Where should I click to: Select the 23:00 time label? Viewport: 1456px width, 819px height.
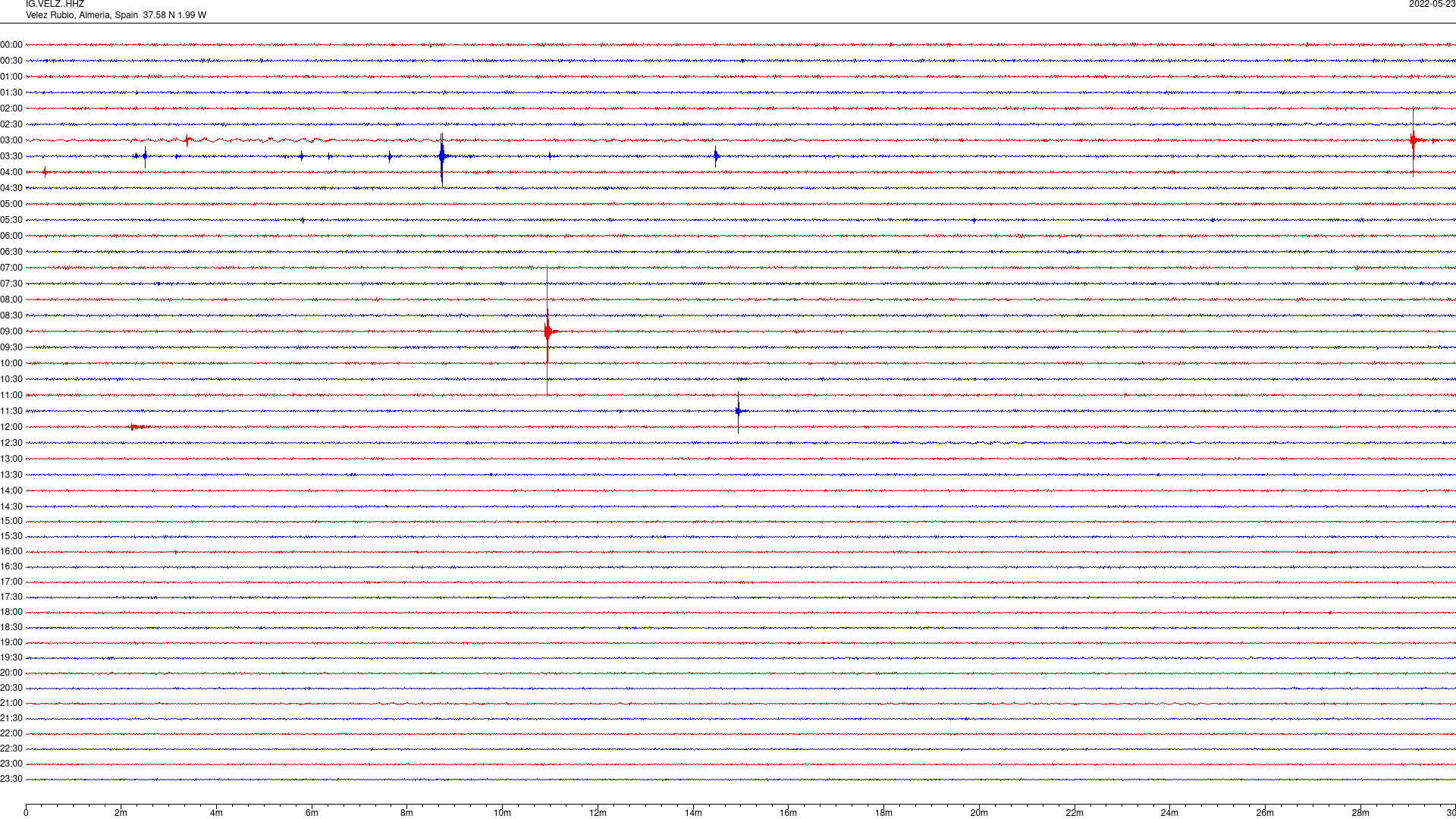pos(11,764)
